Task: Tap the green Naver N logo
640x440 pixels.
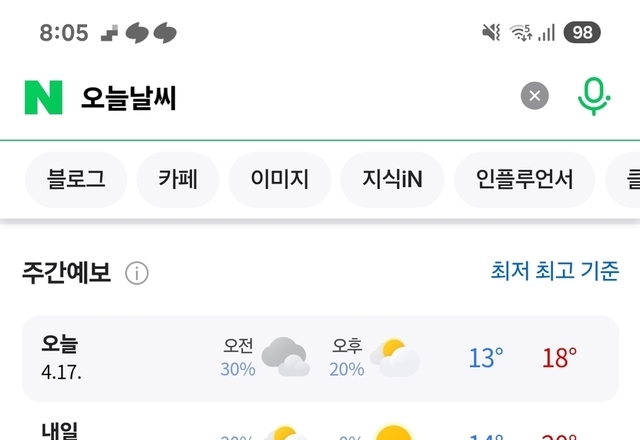Action: click(x=43, y=97)
